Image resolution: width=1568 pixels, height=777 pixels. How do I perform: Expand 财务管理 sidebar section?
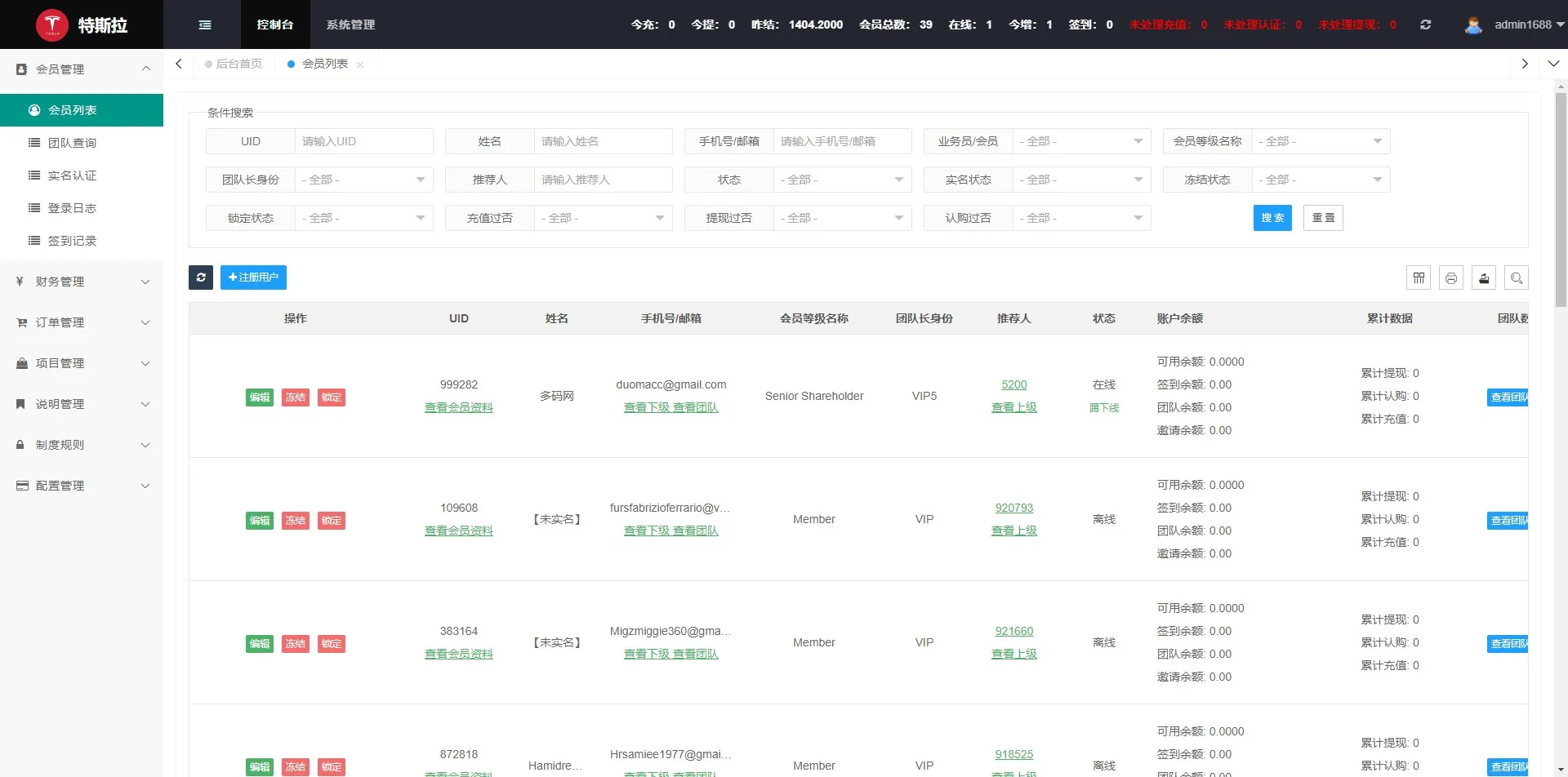point(82,282)
